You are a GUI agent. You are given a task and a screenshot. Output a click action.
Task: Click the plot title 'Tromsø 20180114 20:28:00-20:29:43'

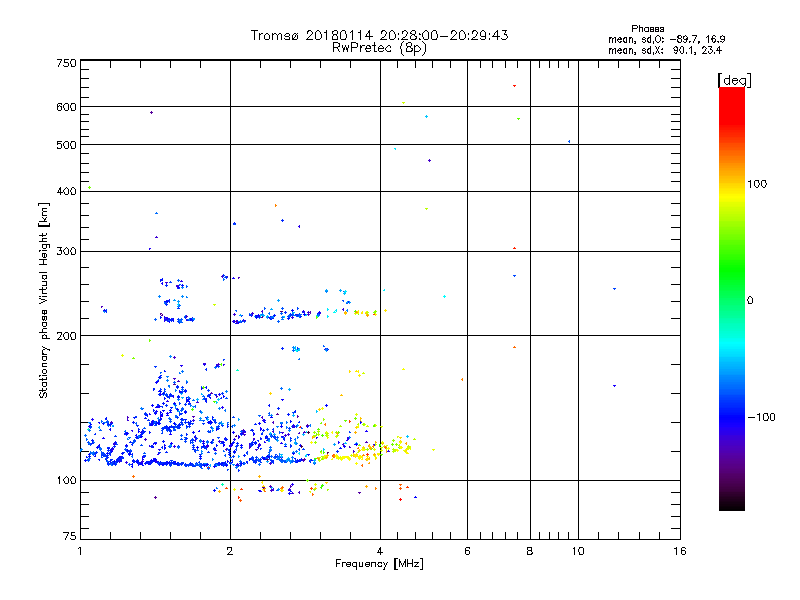pos(379,35)
